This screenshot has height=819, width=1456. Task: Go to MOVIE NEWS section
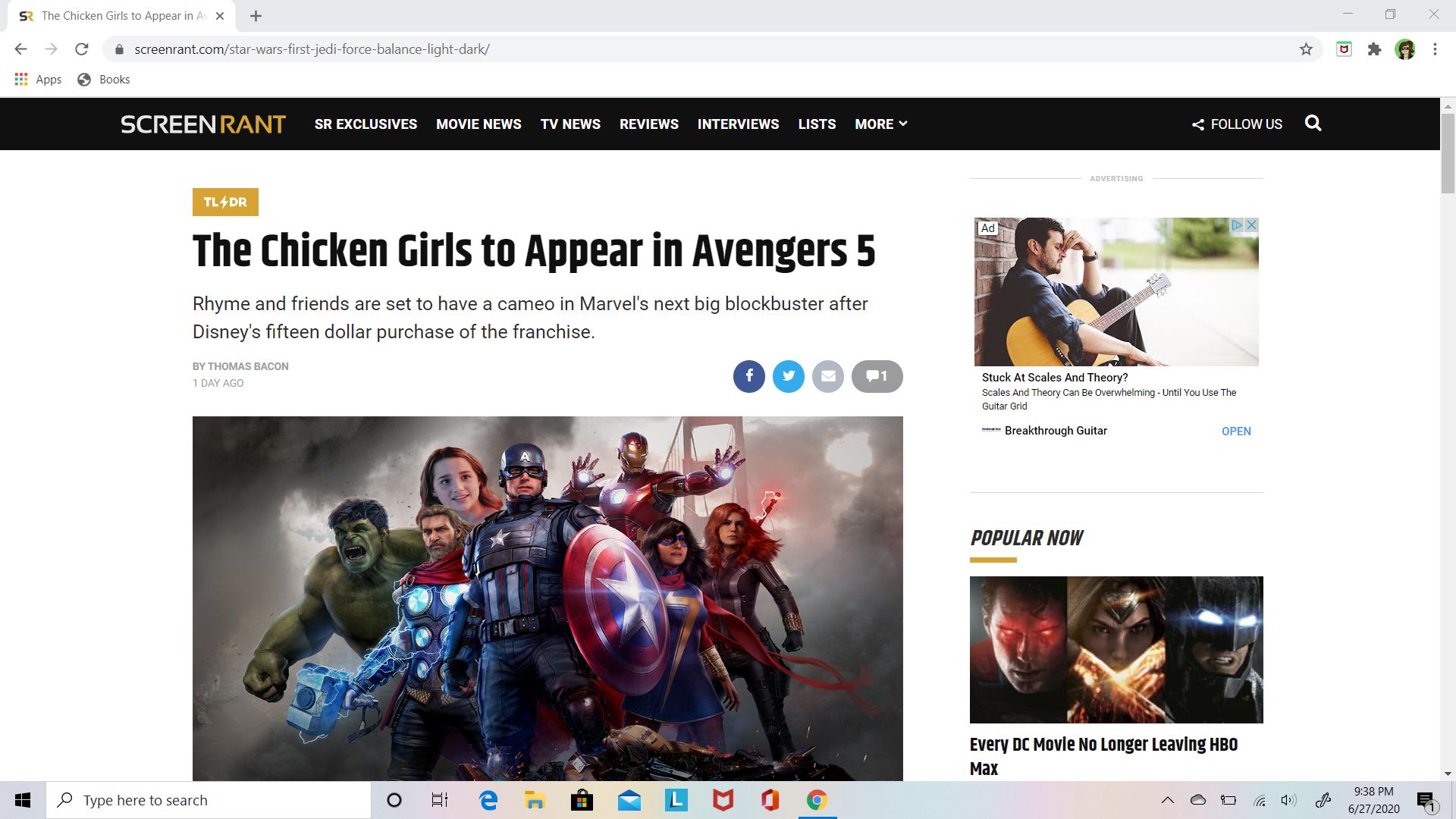pyautogui.click(x=479, y=124)
